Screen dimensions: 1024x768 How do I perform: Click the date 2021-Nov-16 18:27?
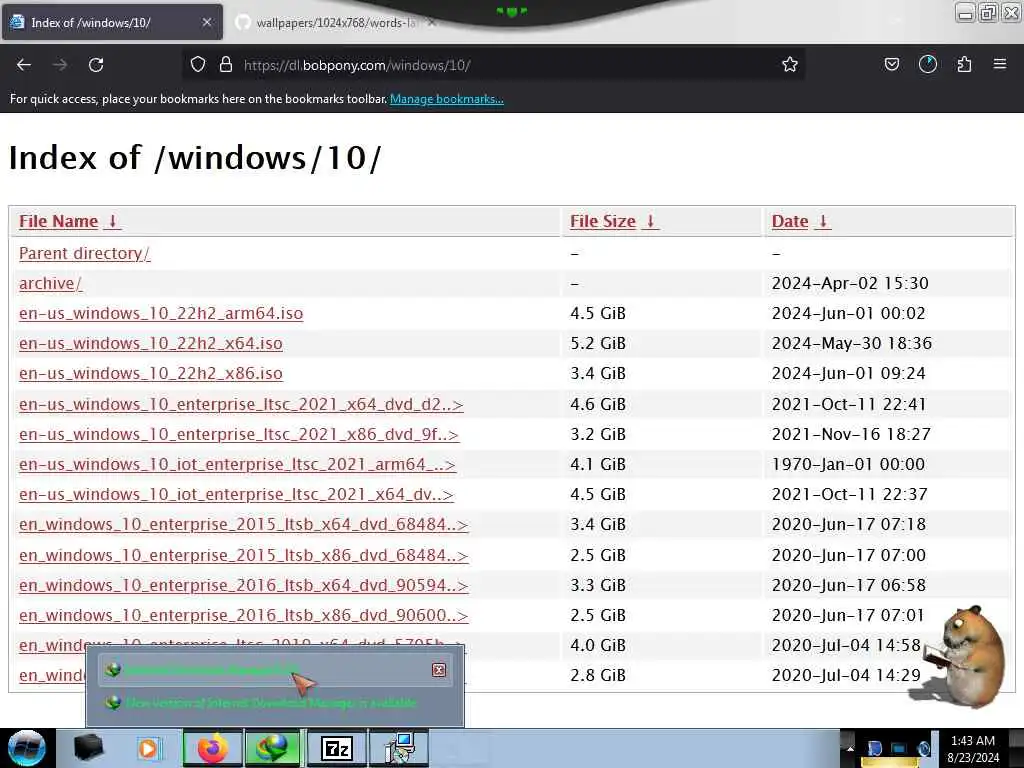click(x=851, y=434)
